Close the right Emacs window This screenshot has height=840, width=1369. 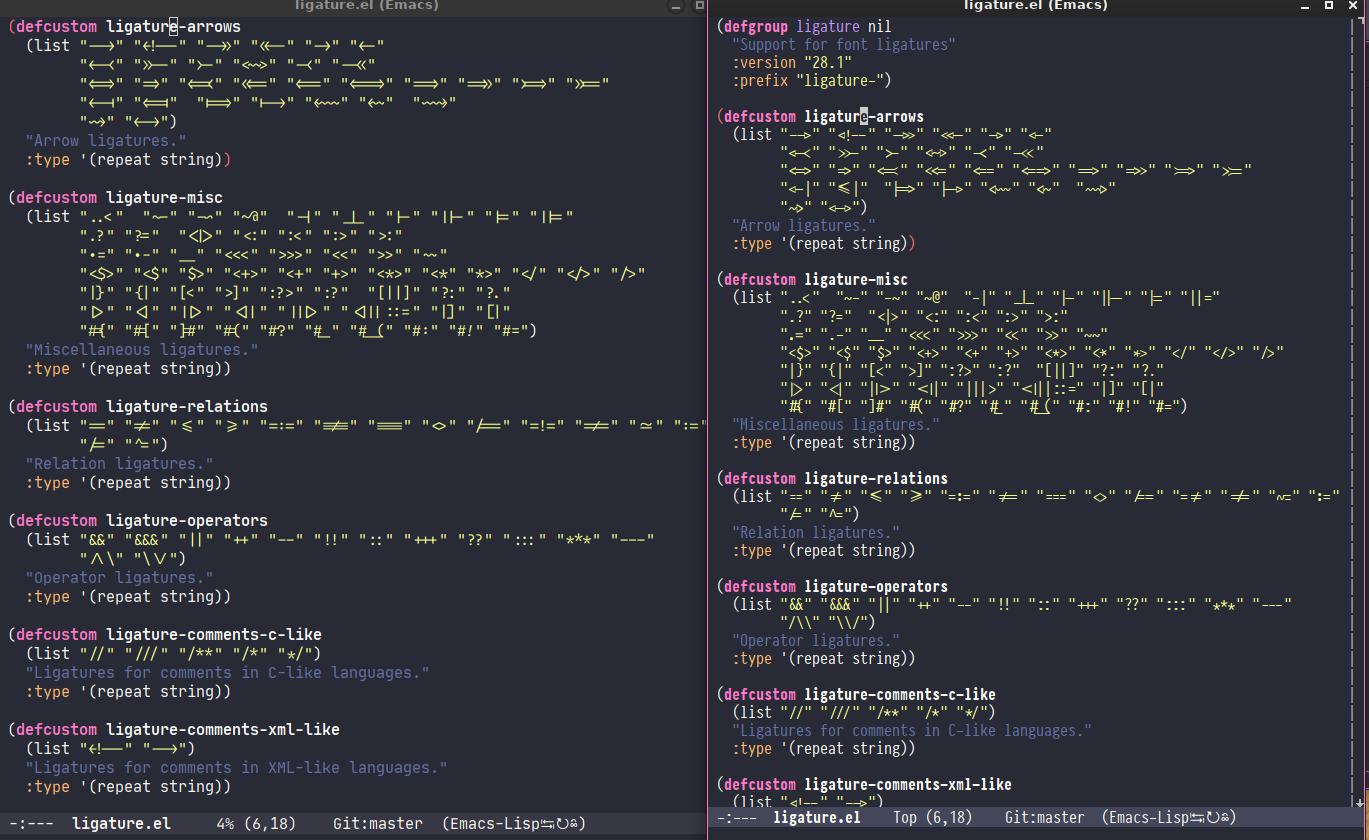coord(1353,5)
